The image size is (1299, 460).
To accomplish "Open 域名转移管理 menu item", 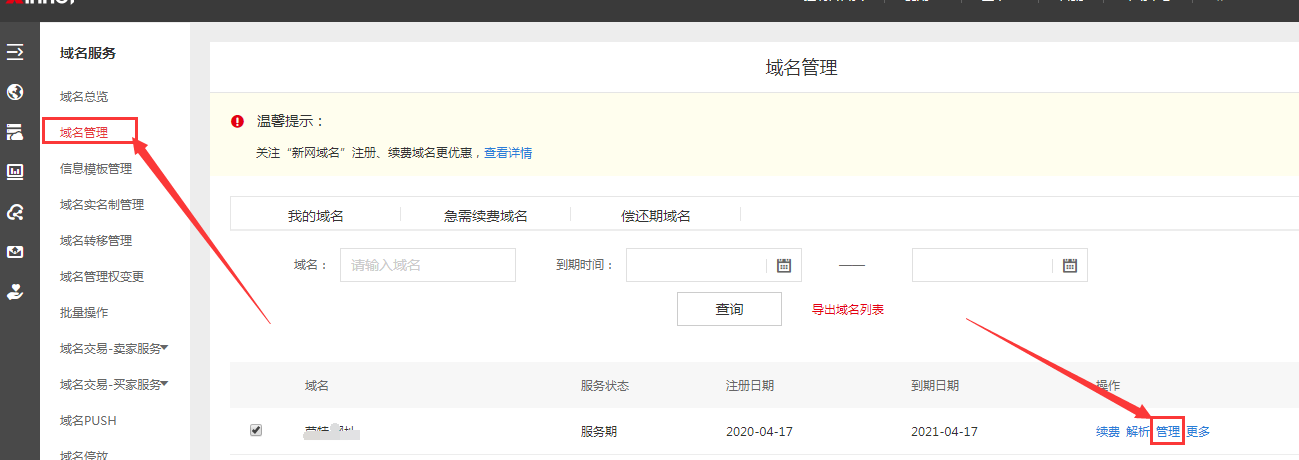I will point(96,240).
